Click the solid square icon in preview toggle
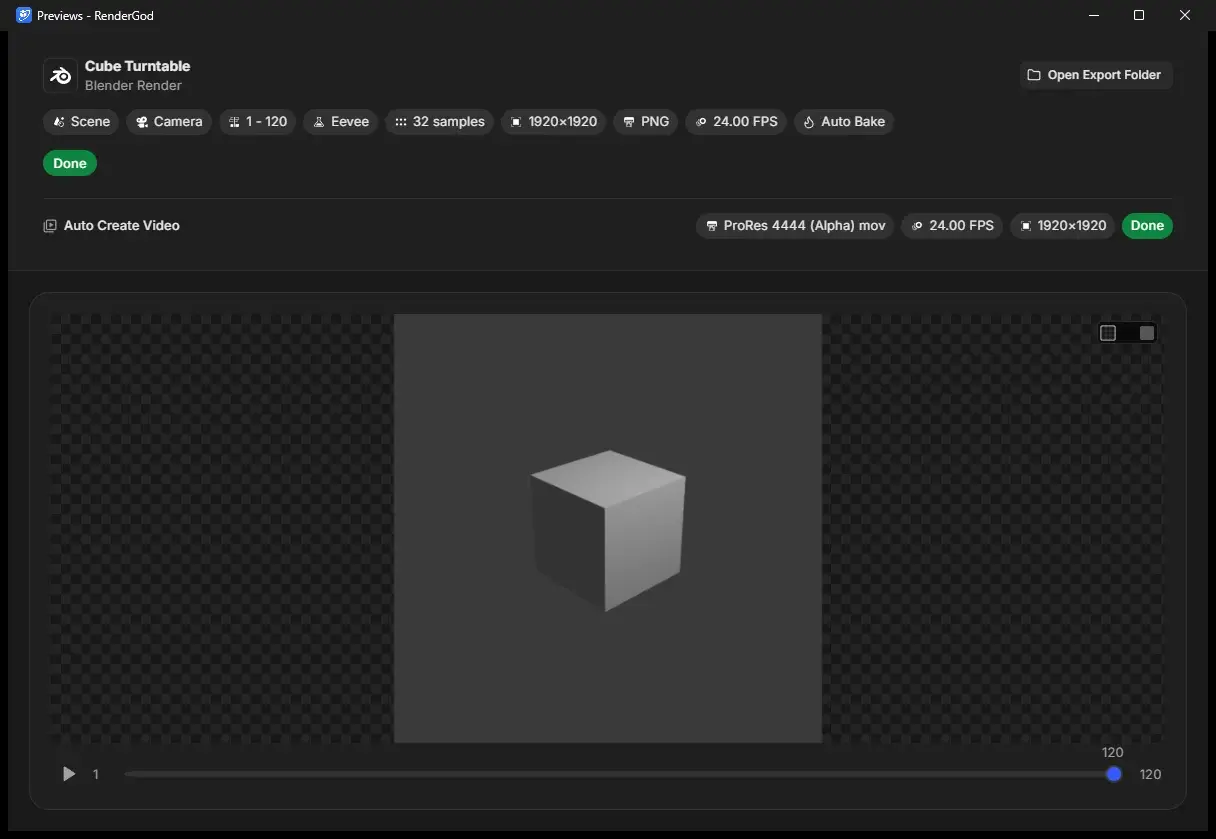The image size is (1216, 839). tap(1147, 333)
